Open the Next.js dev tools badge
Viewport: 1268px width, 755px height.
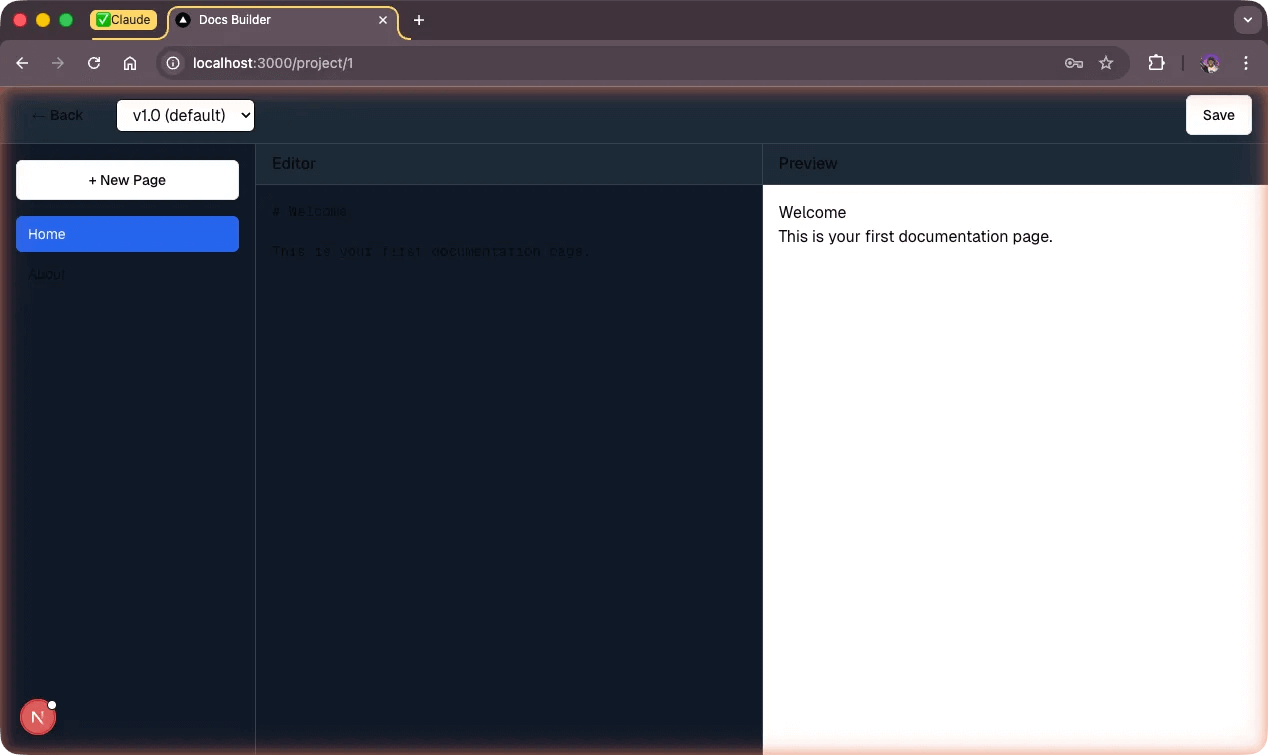[38, 717]
